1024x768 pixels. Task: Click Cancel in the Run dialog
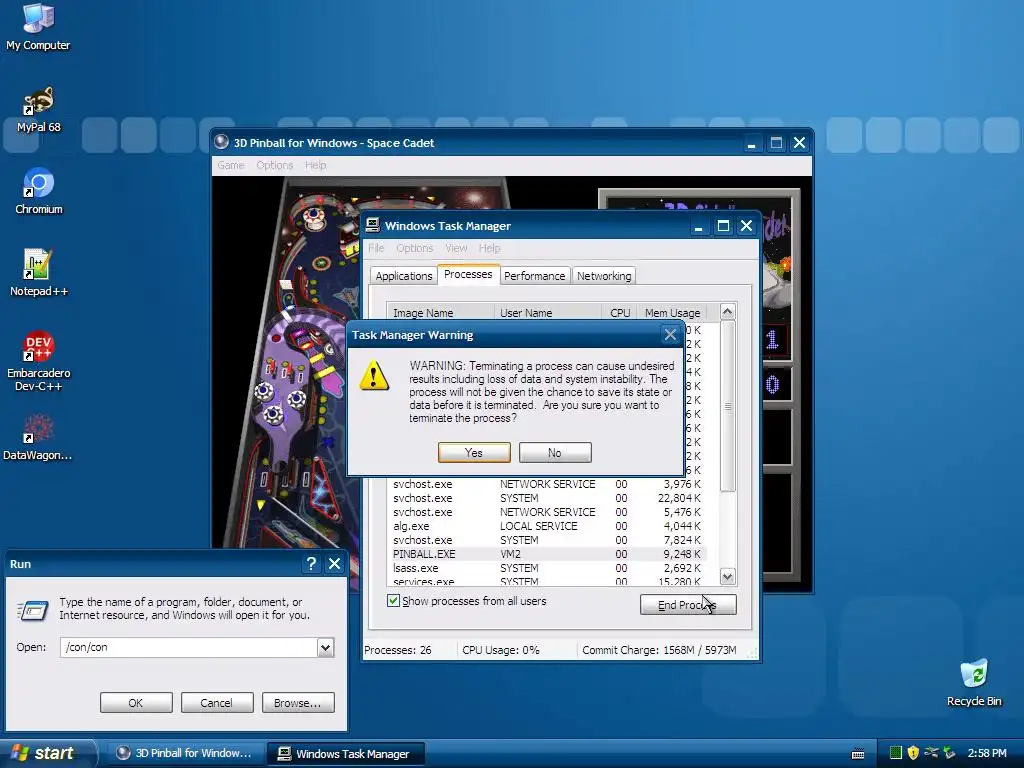coord(217,703)
